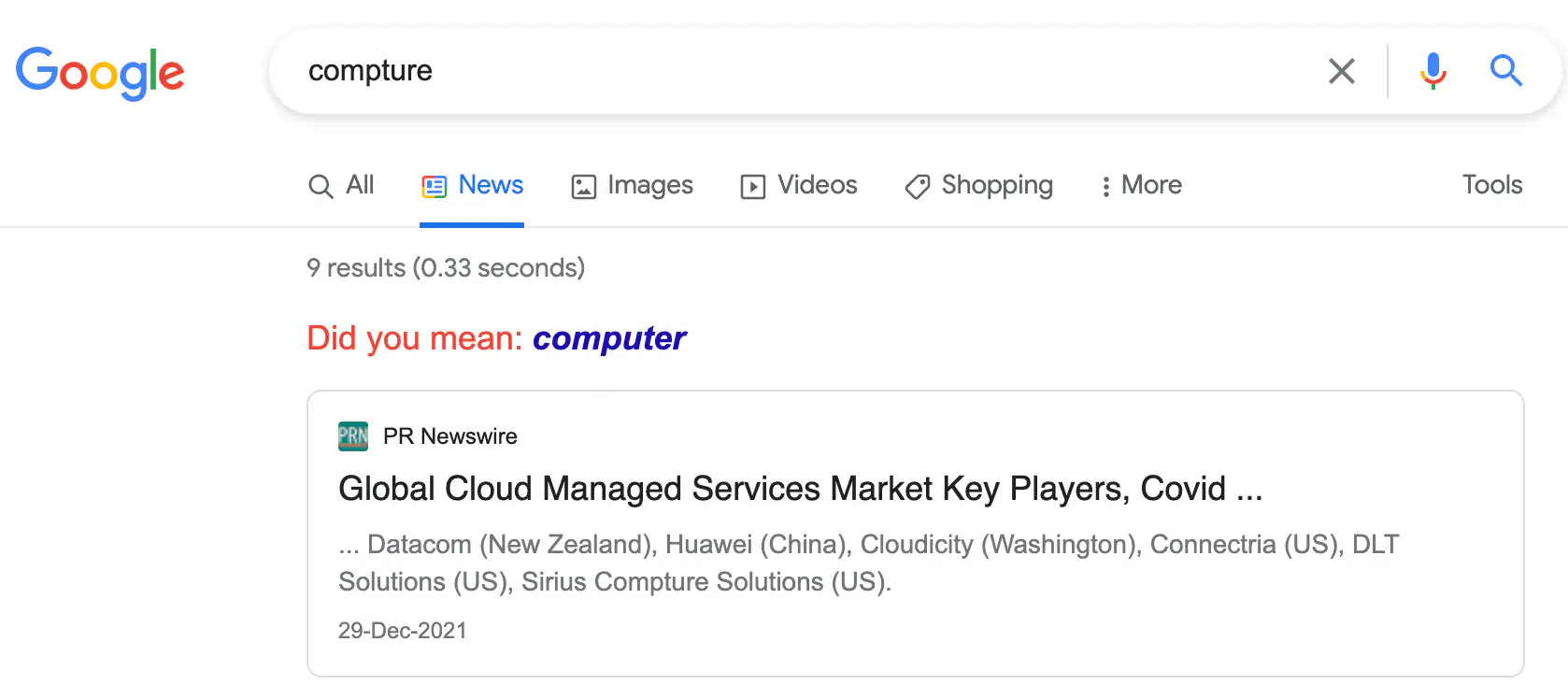Open Global Cloud Managed Services Market headline
This screenshot has width=1568, height=699.
point(801,489)
